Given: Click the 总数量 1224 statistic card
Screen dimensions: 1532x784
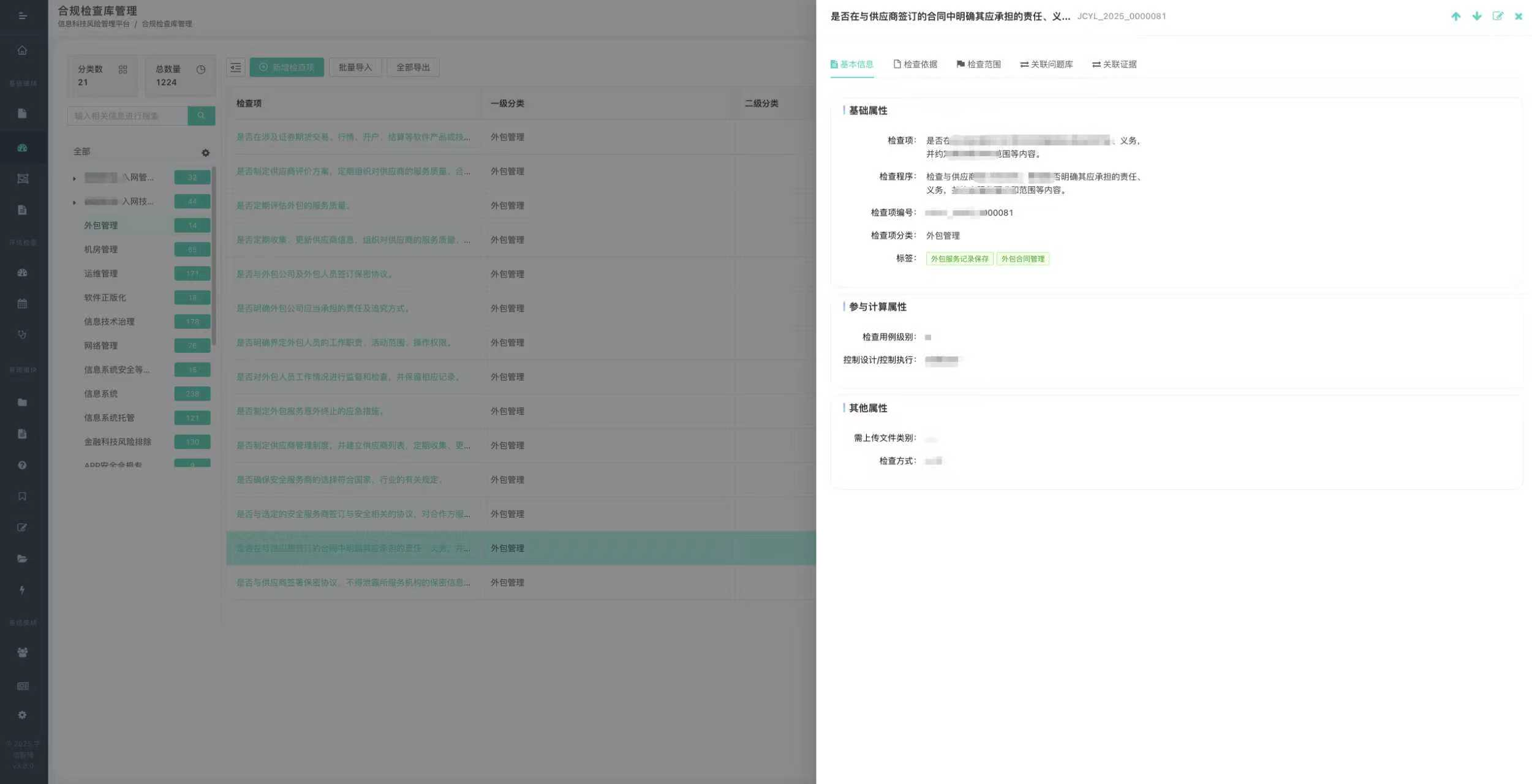Looking at the screenshot, I should point(181,76).
